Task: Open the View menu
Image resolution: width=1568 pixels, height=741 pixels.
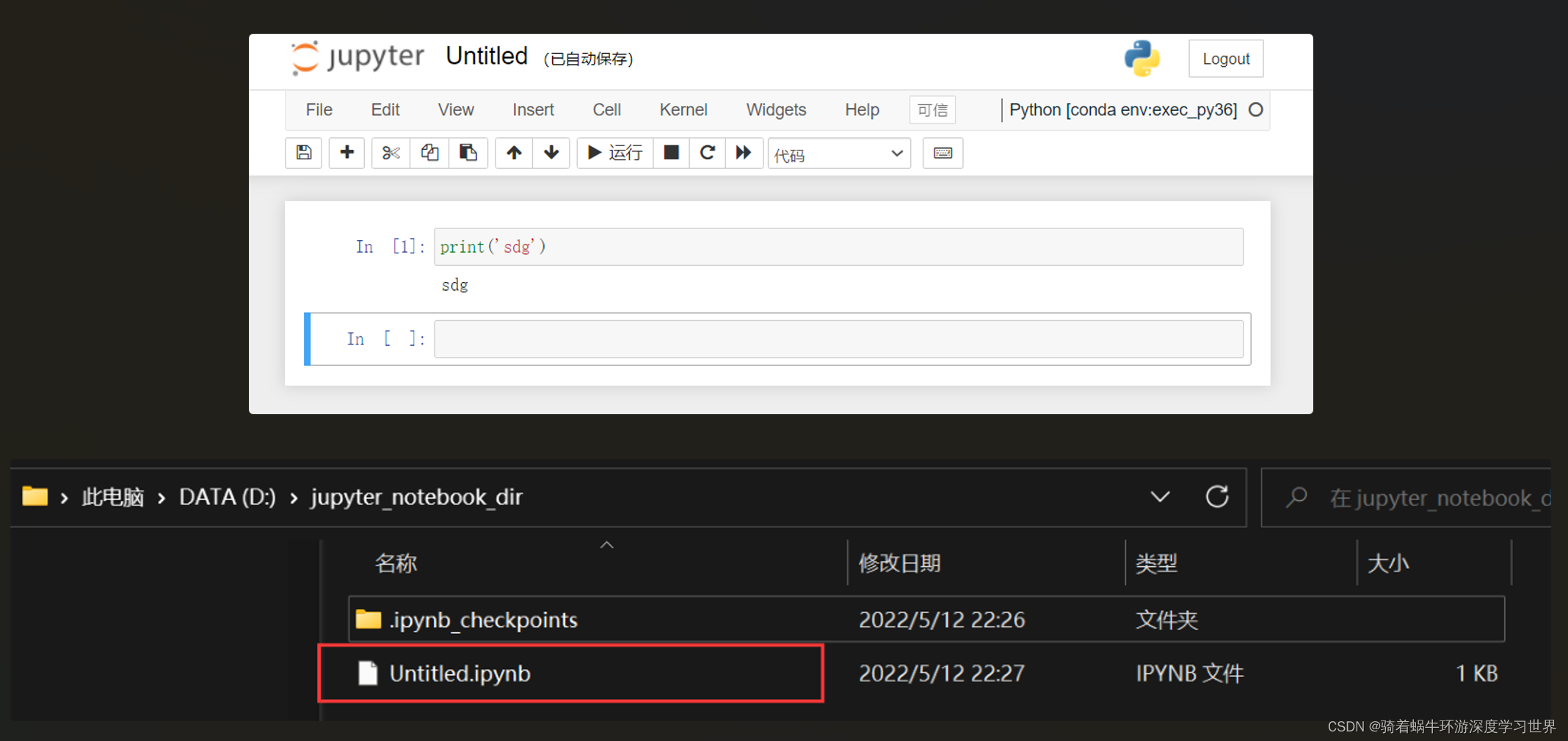Action: pyautogui.click(x=456, y=110)
